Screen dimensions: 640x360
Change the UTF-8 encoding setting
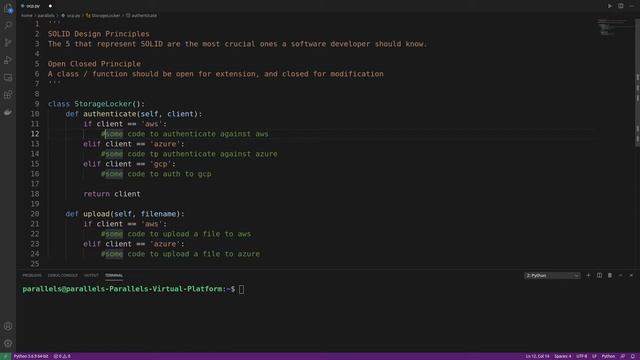tap(582, 356)
